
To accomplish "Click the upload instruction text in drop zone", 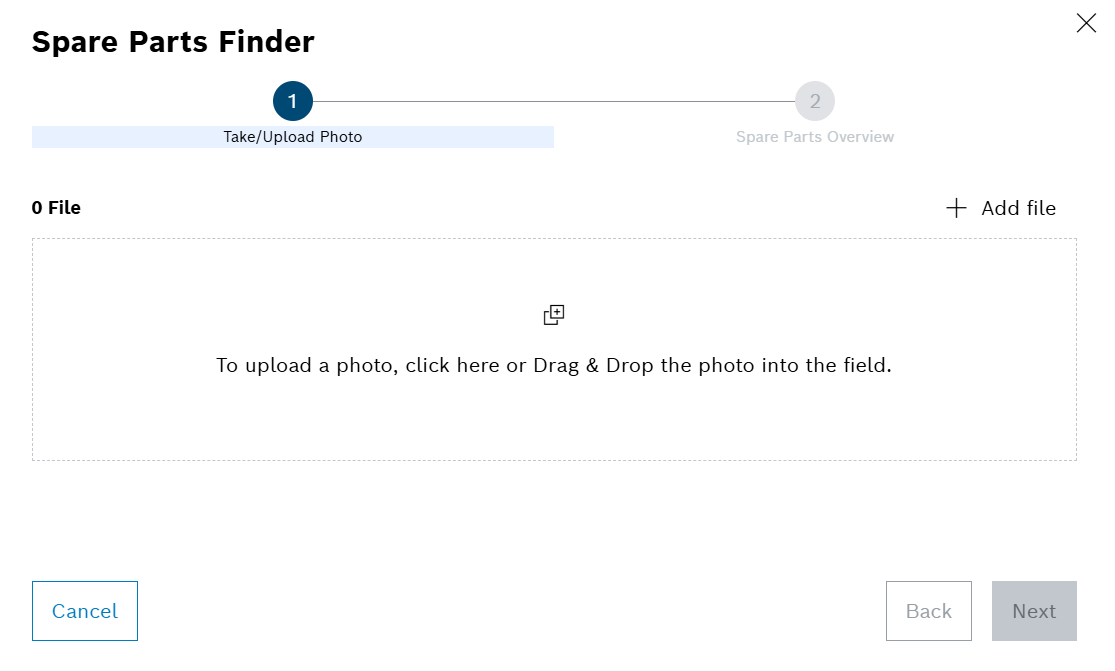I will (553, 365).
